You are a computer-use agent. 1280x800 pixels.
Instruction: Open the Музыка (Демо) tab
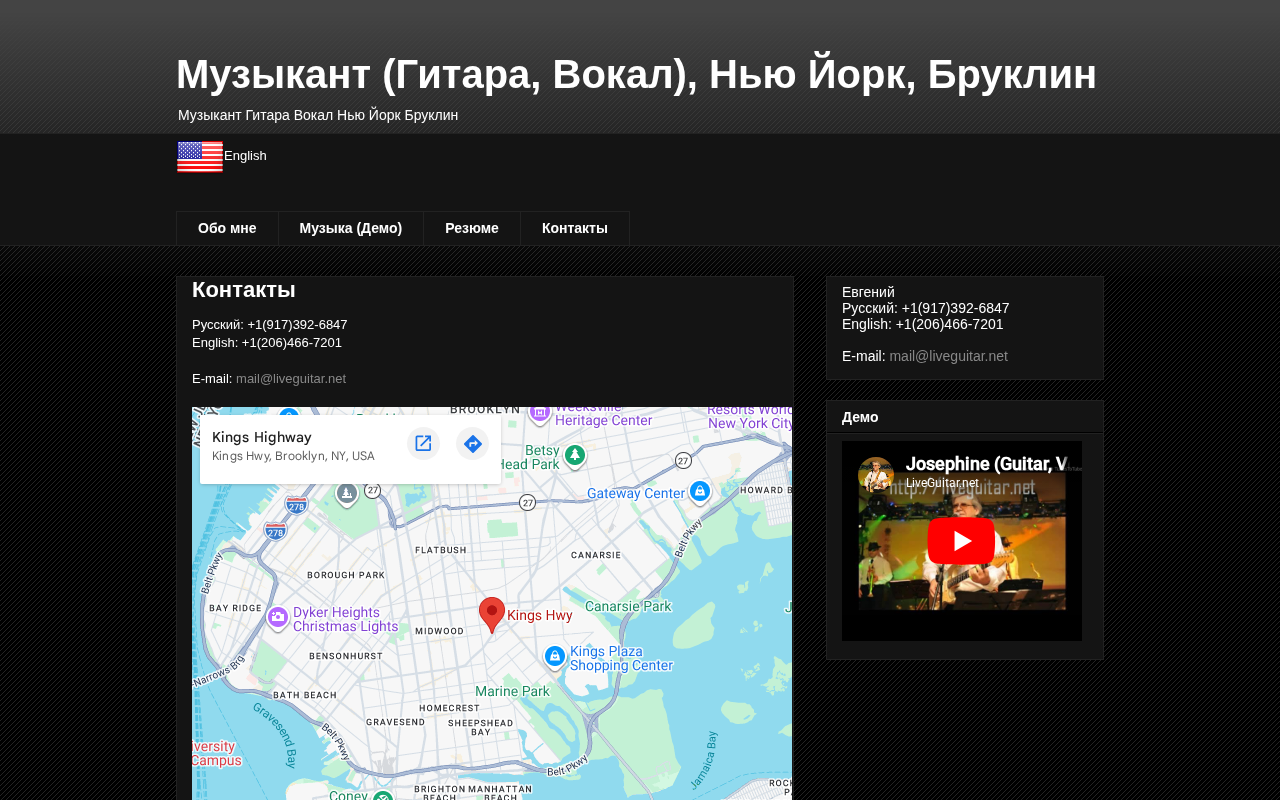[351, 228]
